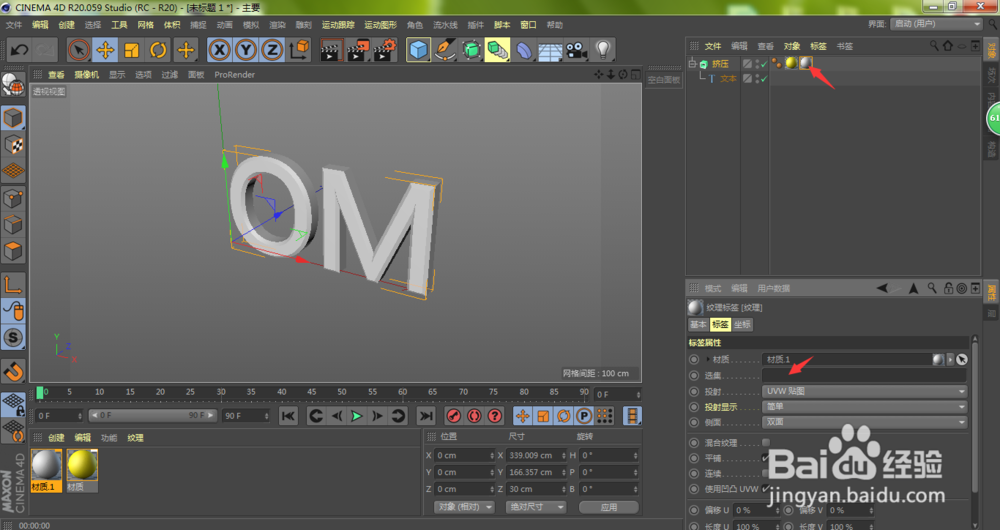Toggle the 使用凹凸 UVW checkbox
The width and height of the screenshot is (1000, 530).
[766, 489]
